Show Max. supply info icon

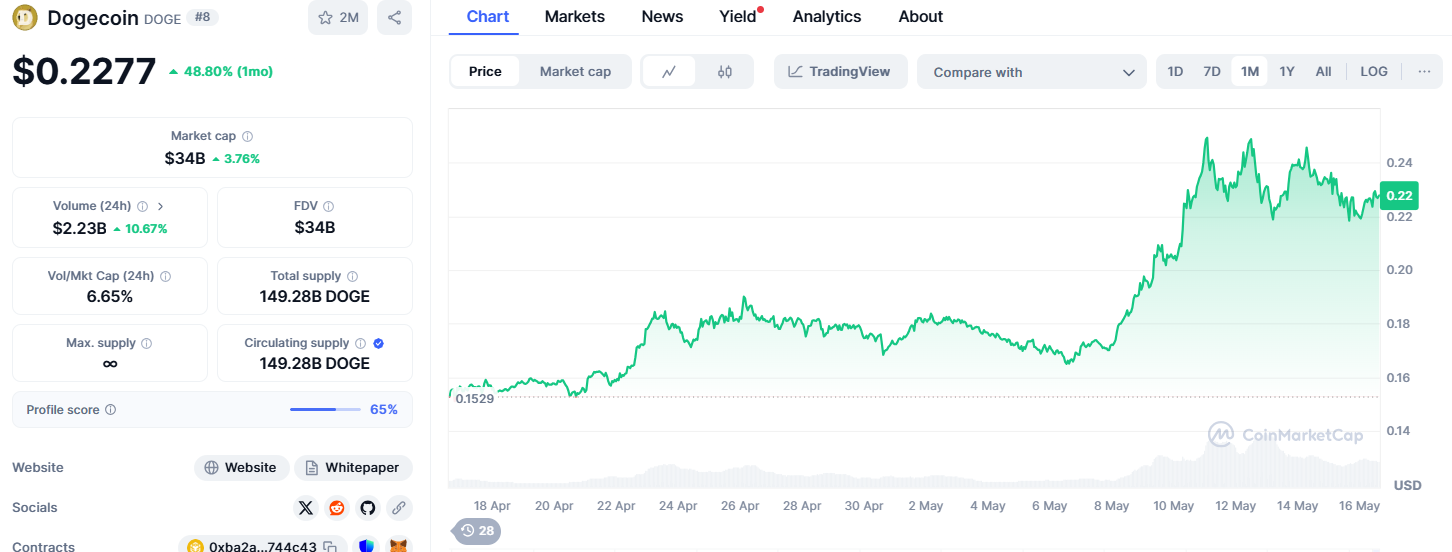tap(147, 343)
